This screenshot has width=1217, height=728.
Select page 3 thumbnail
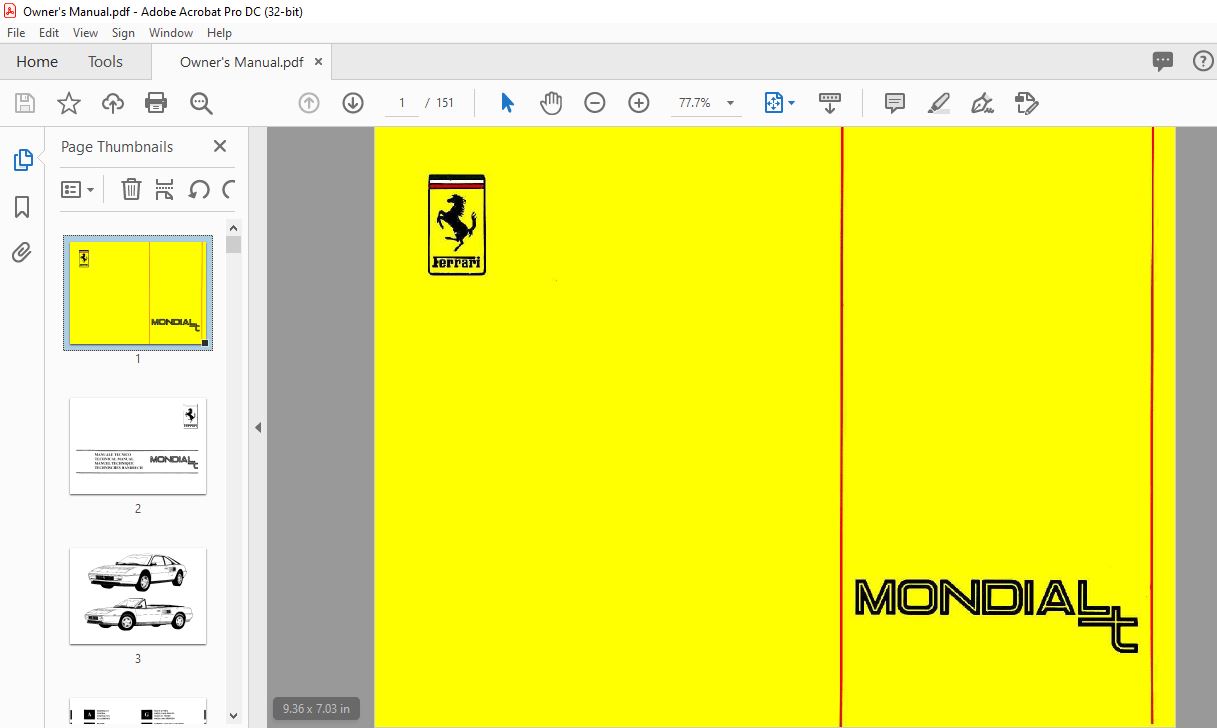(138, 596)
